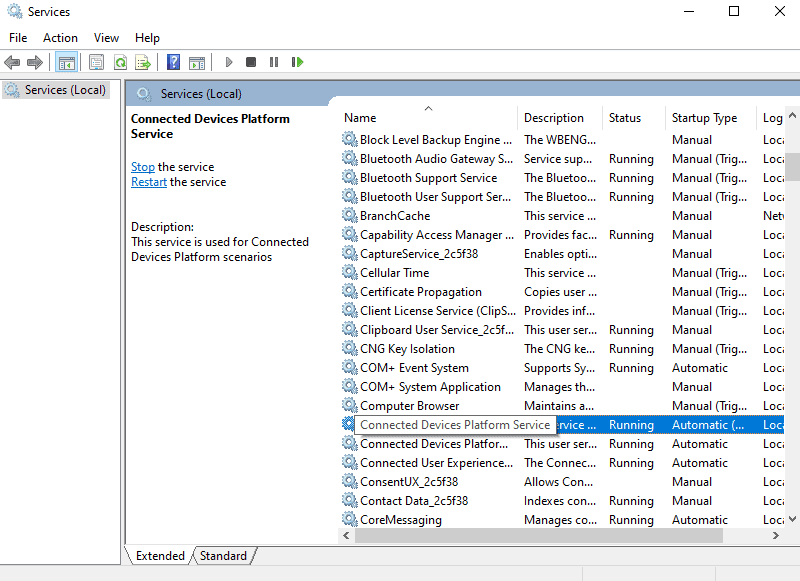Image resolution: width=800 pixels, height=581 pixels.
Task: Click the blue Help toolbar icon
Action: click(174, 62)
